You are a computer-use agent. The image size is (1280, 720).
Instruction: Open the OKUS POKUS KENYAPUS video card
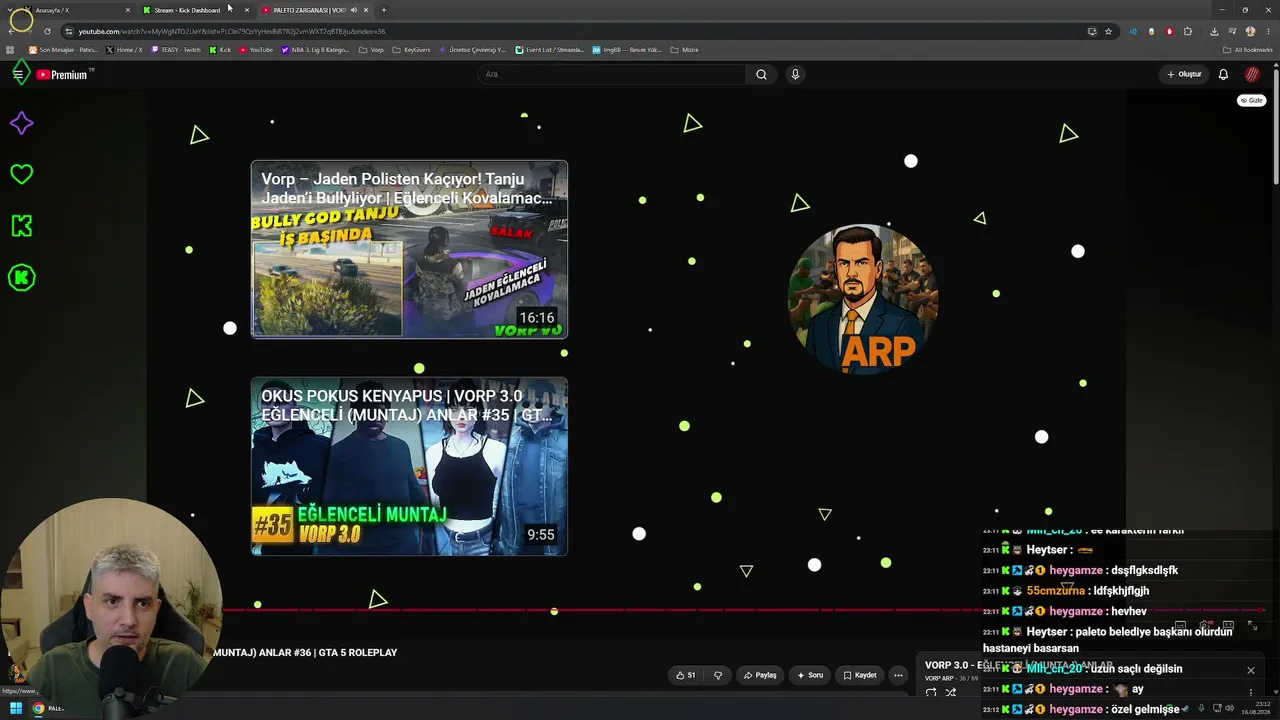point(409,466)
